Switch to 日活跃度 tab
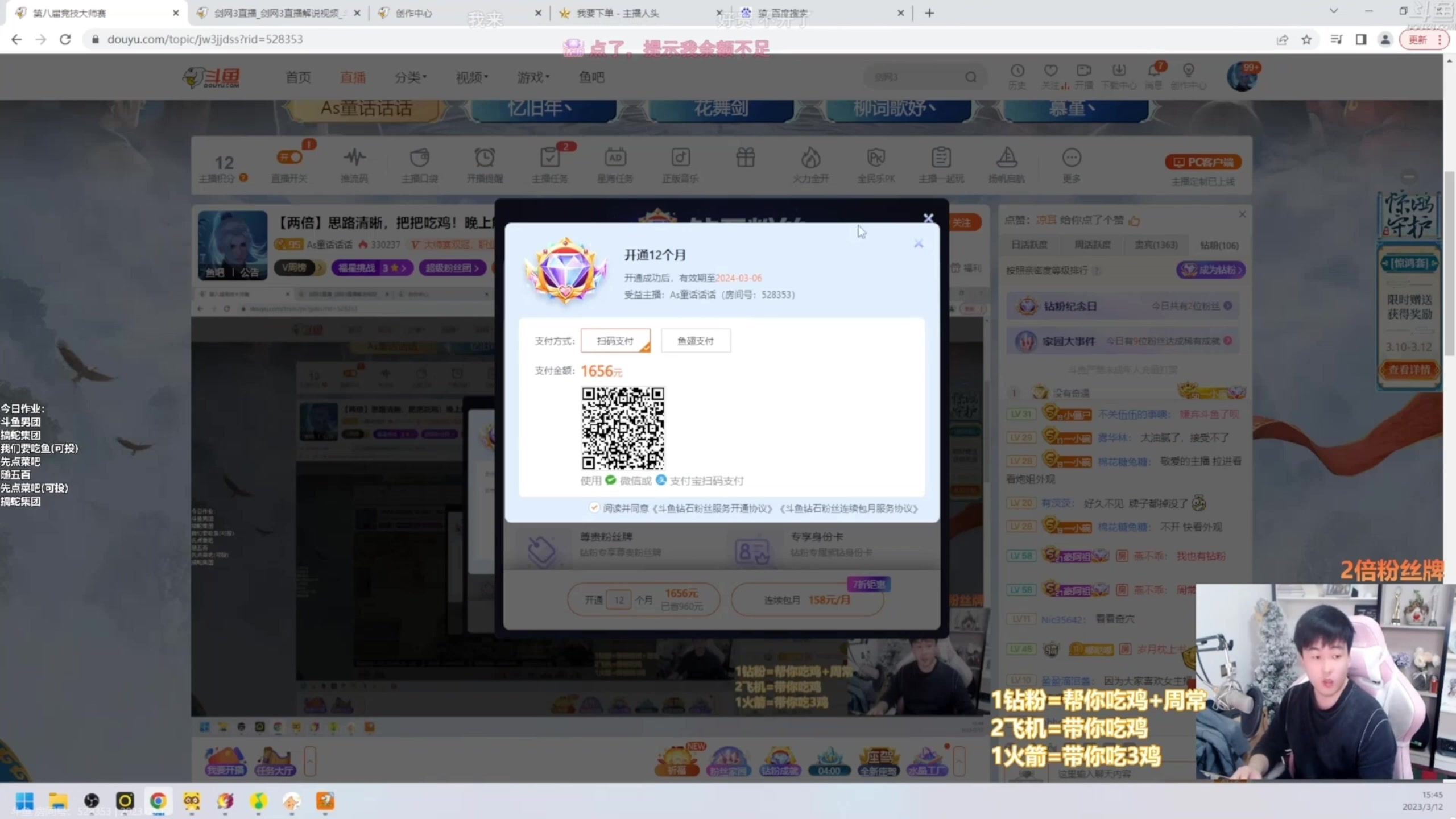Viewport: 1456px width, 819px height. point(1029,245)
